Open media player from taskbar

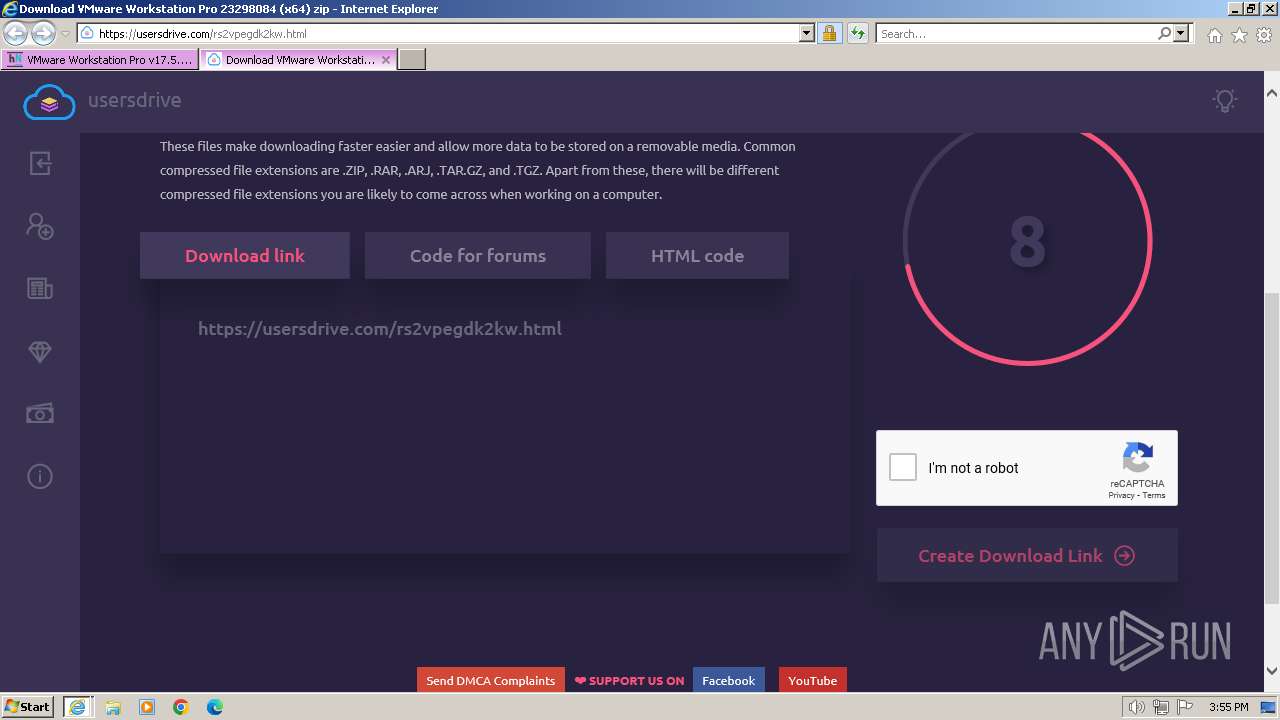coord(147,707)
